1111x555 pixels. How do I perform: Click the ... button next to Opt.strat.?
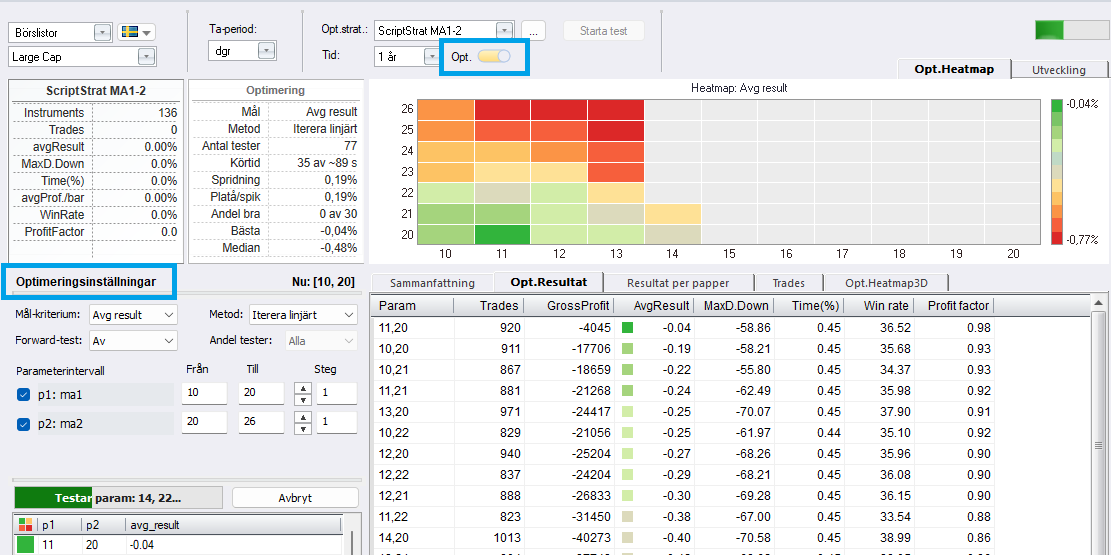click(x=533, y=31)
